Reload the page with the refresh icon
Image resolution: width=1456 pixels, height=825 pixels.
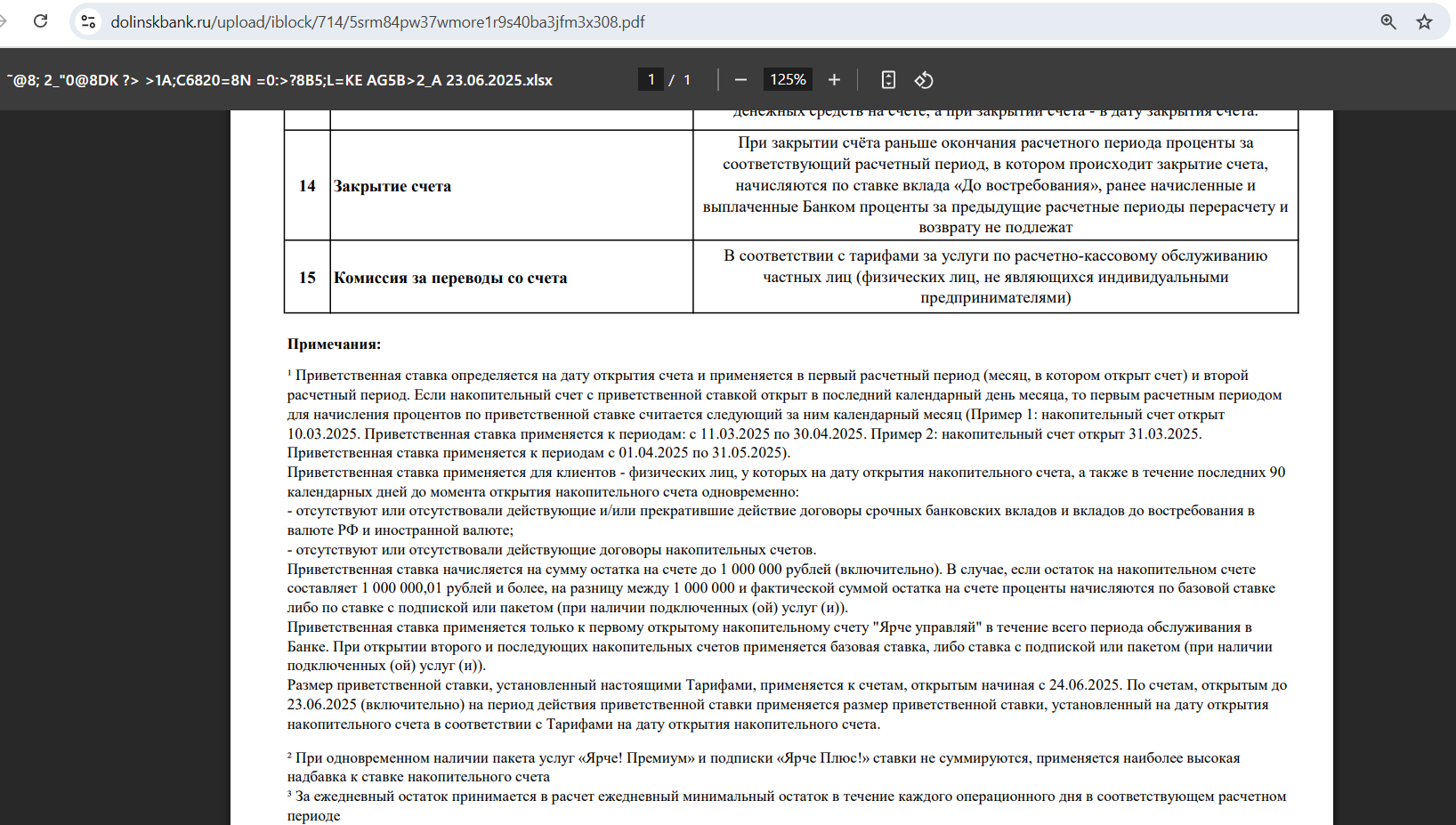click(40, 21)
